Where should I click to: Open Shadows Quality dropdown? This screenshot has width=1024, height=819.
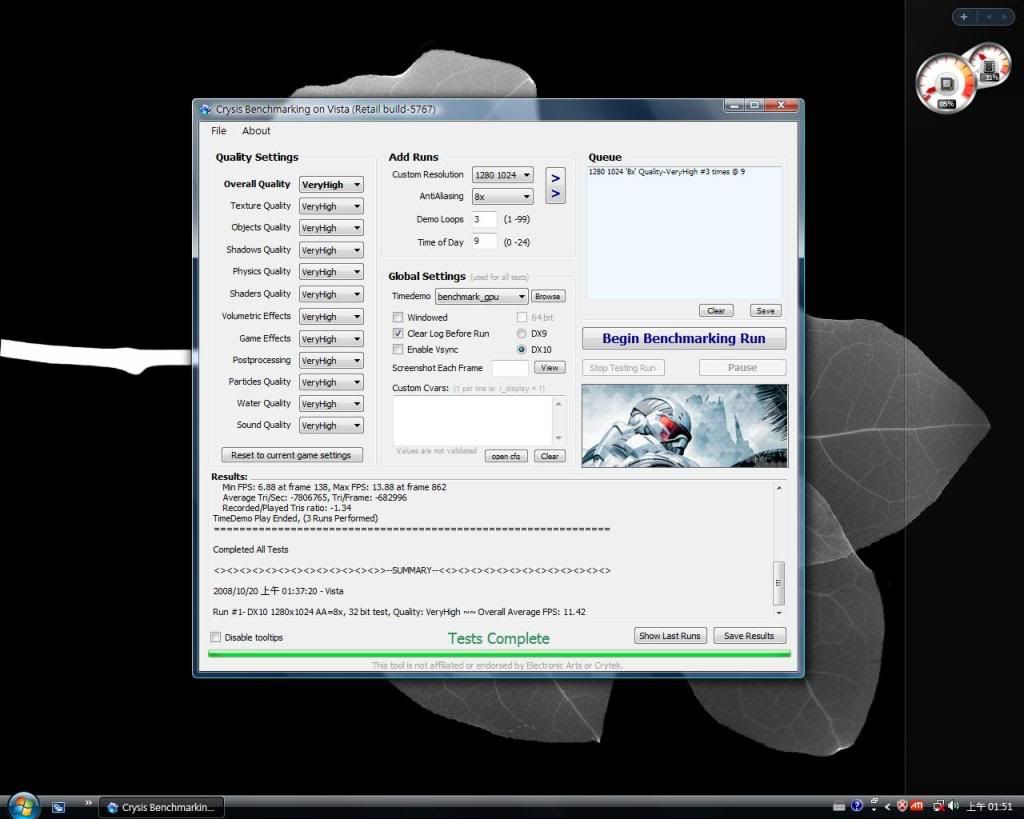(x=331, y=250)
